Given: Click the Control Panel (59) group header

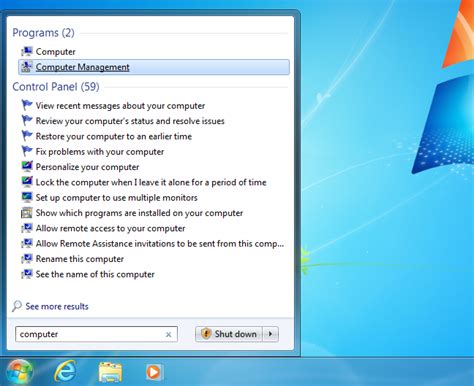Looking at the screenshot, I should click(x=56, y=87).
